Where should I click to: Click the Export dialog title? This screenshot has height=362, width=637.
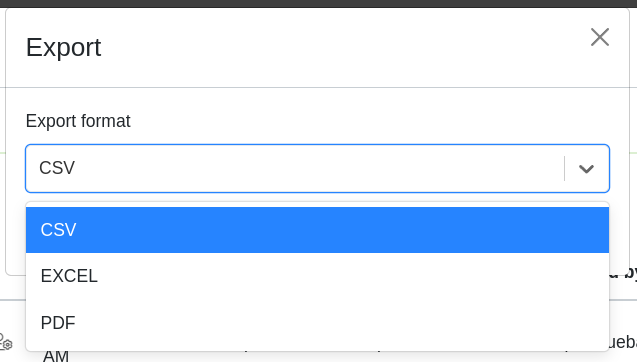coord(63,48)
